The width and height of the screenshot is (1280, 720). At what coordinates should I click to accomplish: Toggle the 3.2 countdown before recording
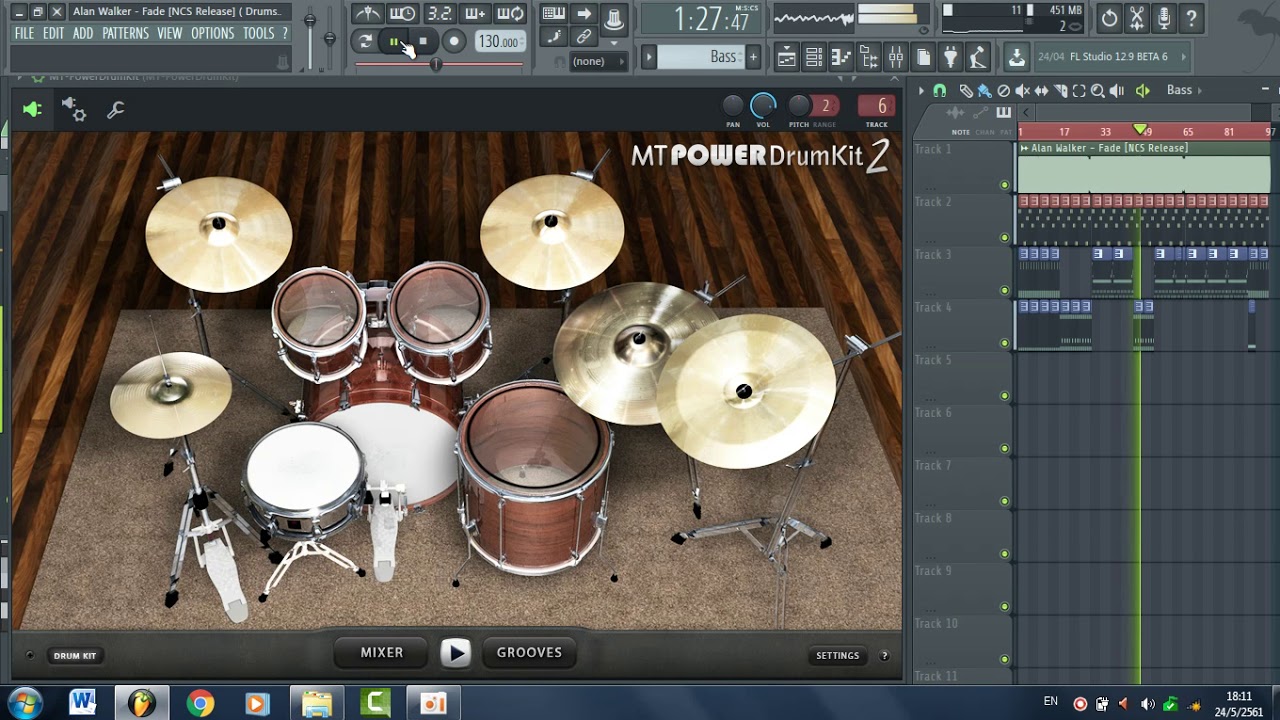(439, 14)
